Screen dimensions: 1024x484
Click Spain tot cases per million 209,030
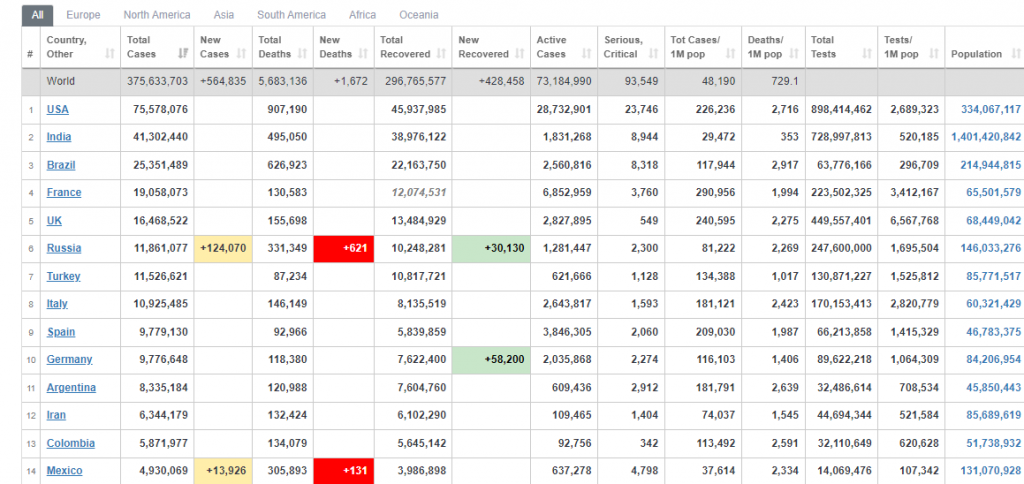click(x=716, y=332)
